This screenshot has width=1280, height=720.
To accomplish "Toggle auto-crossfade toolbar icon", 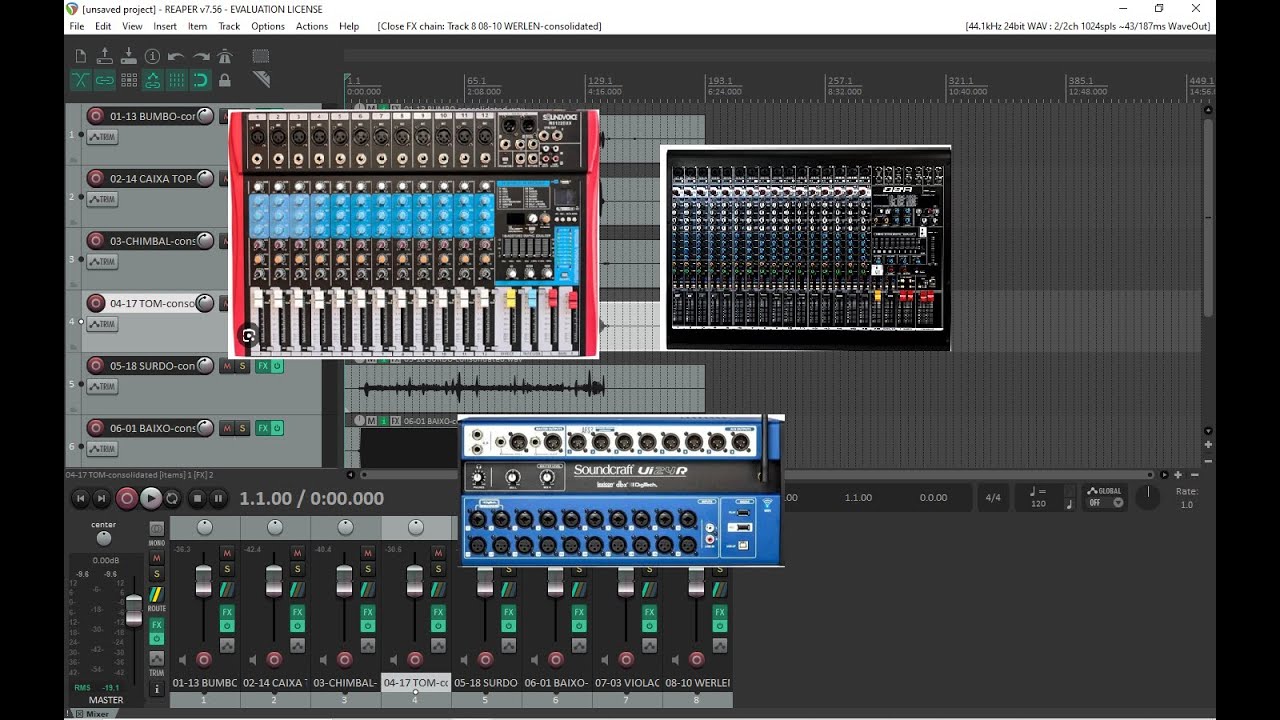I will (x=81, y=80).
